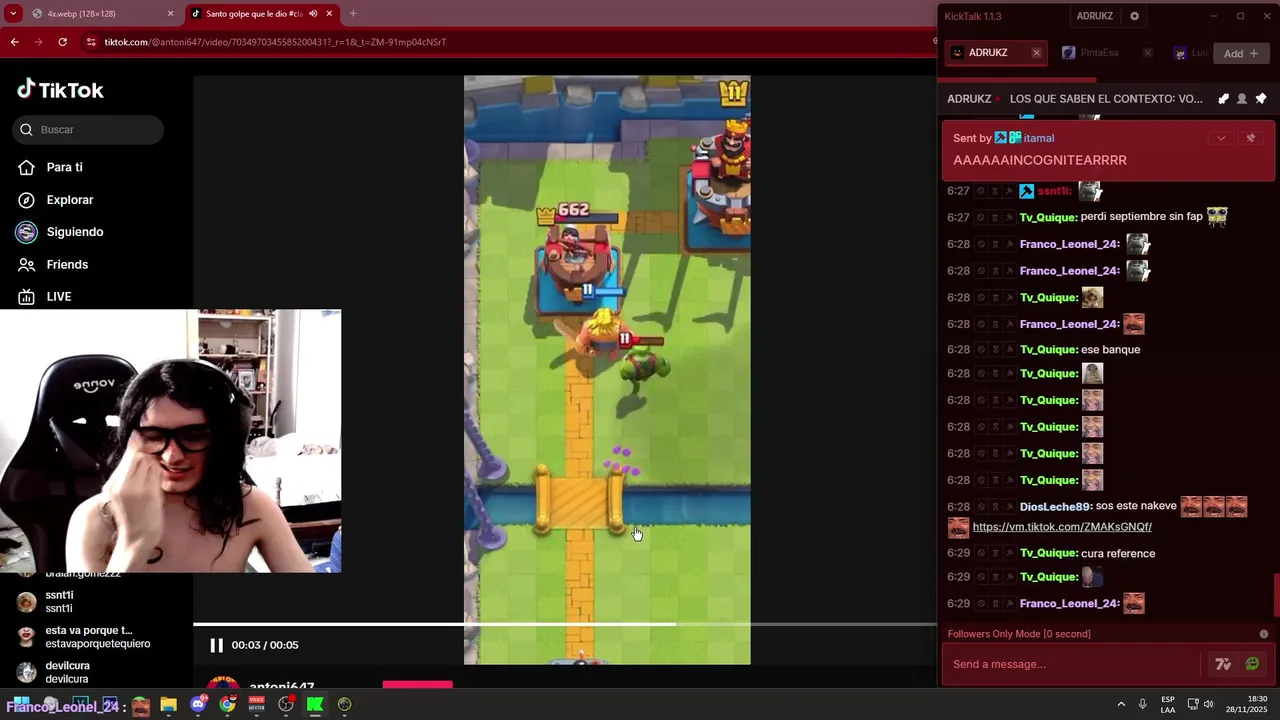Open File Explorer from taskbar
The image size is (1280, 720).
pos(168,705)
